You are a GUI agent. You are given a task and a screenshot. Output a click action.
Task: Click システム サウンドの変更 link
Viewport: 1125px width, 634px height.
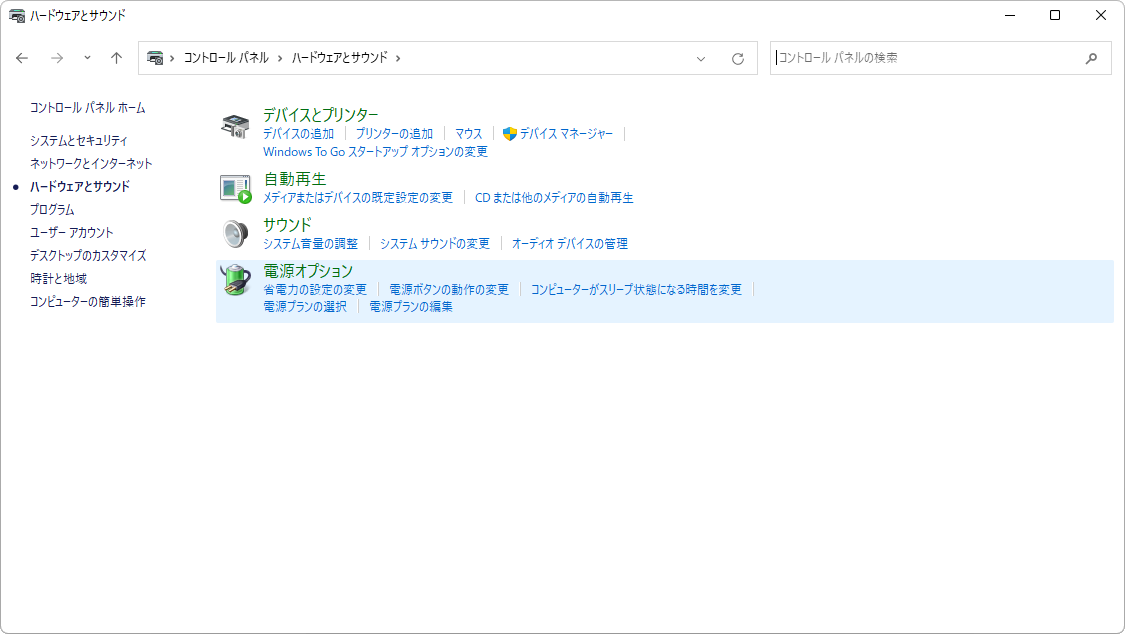435,243
